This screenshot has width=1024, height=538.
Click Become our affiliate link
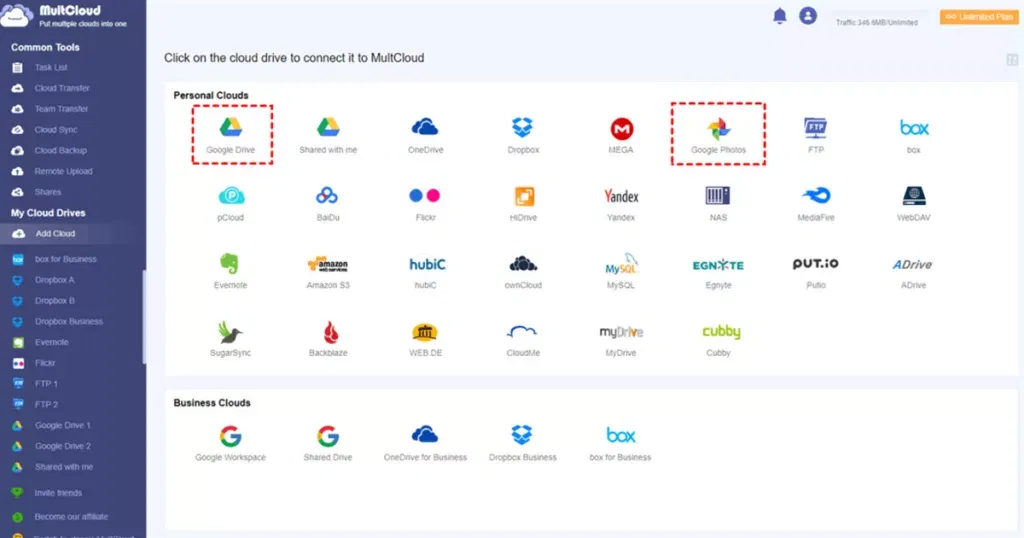(71, 516)
